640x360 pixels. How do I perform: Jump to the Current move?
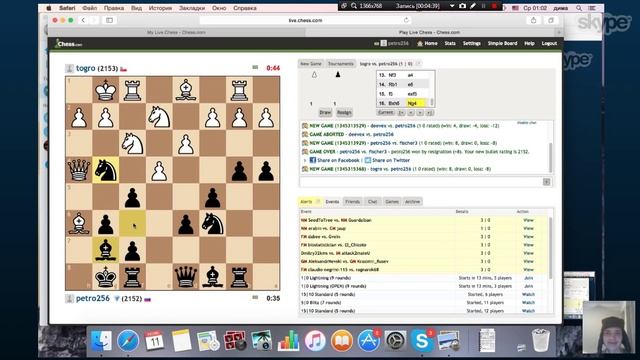[x=385, y=112]
